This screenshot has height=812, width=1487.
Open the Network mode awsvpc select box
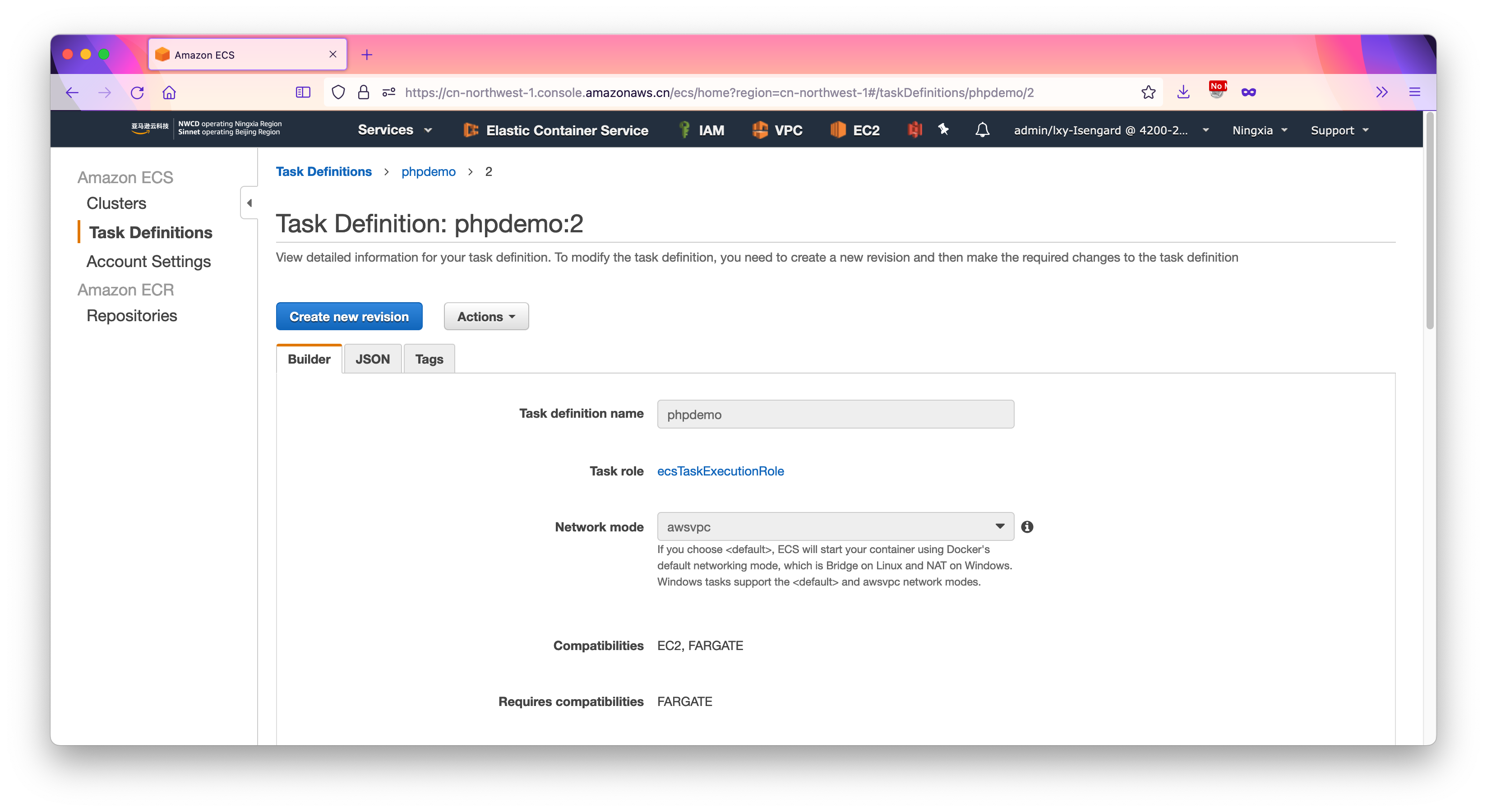point(835,526)
